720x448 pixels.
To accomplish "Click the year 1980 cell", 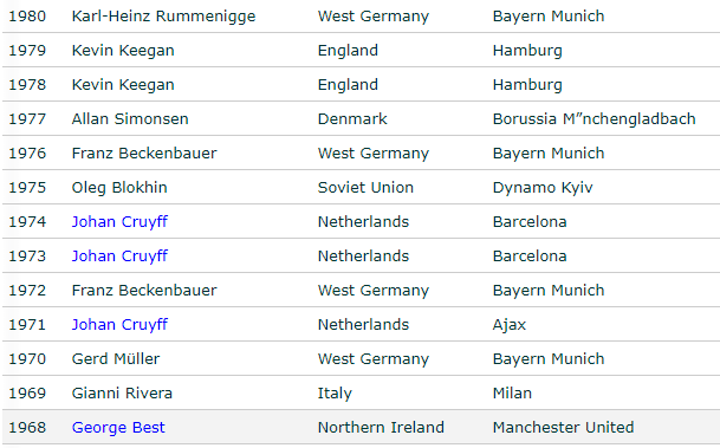I will 27,17.
